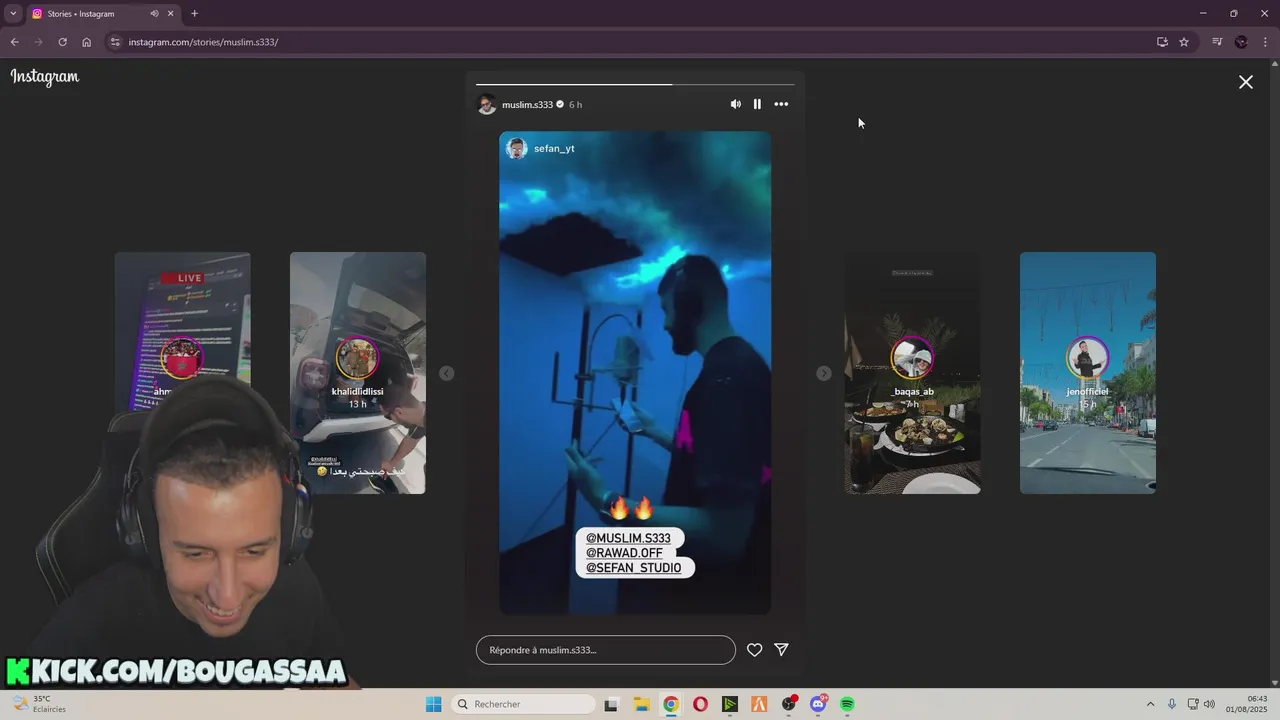This screenshot has width=1280, height=720.
Task: Tap the @RAWAD.OFF mention sticker
Action: click(624, 553)
